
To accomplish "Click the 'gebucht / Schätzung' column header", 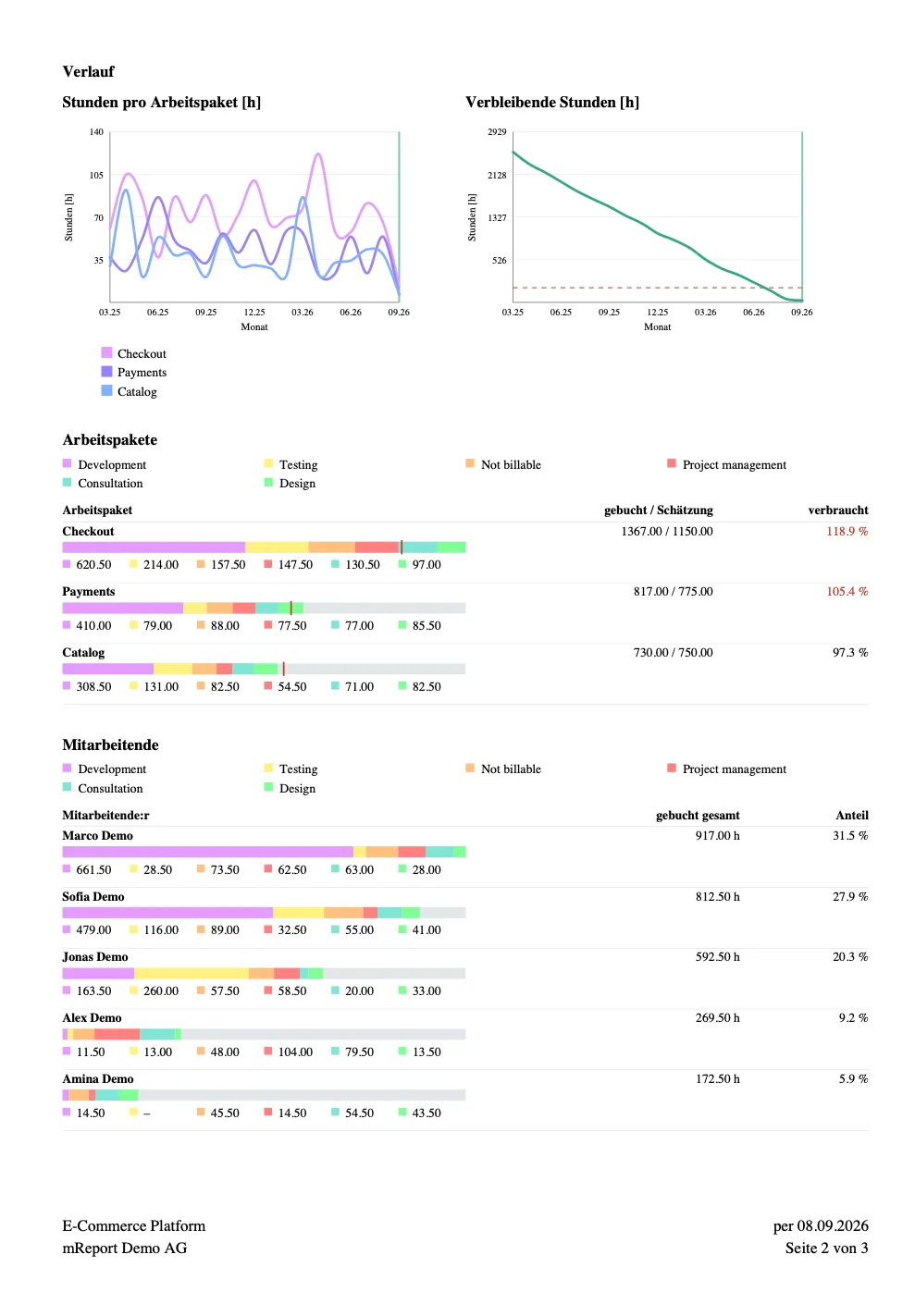I will [659, 510].
